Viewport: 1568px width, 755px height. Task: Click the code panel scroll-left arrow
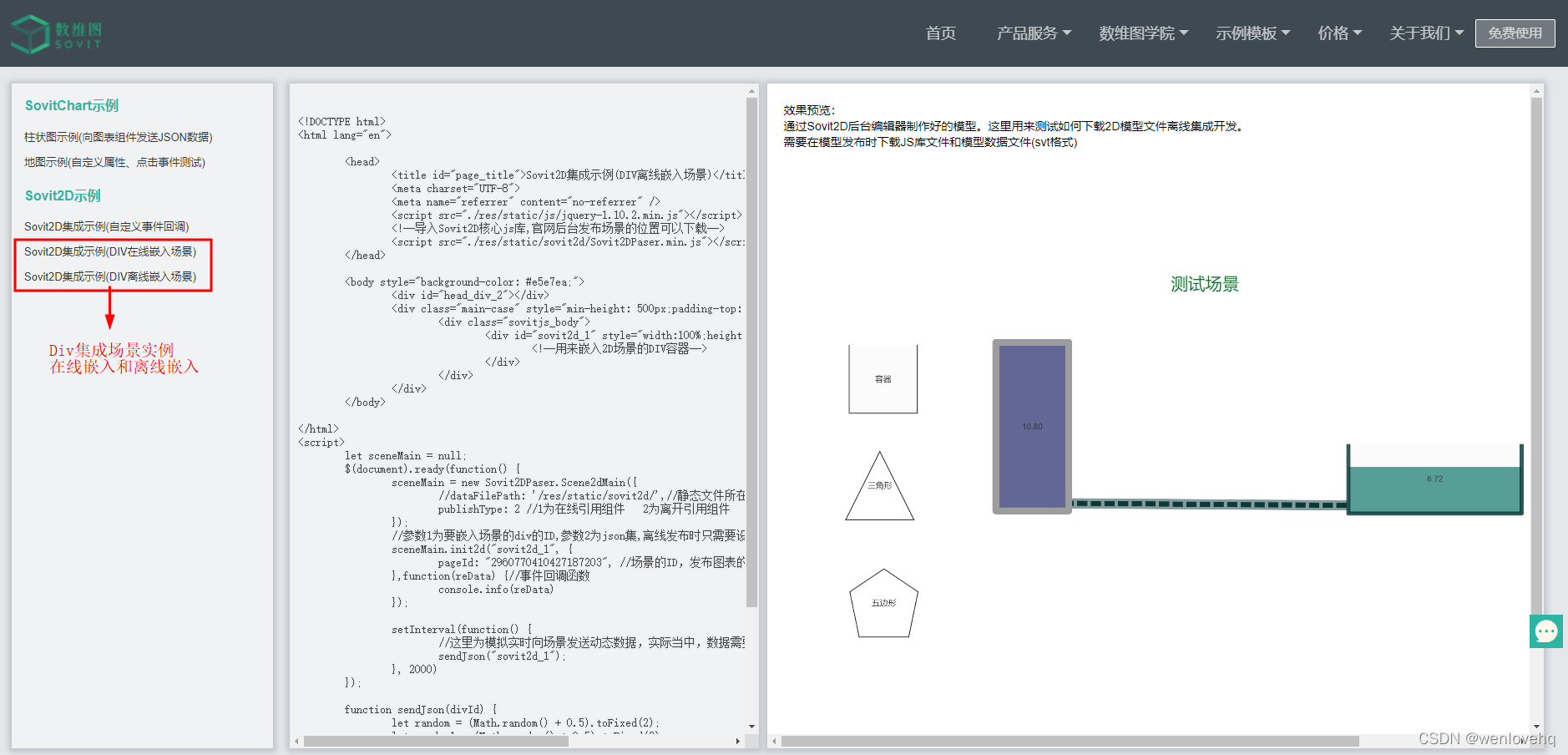(x=296, y=741)
